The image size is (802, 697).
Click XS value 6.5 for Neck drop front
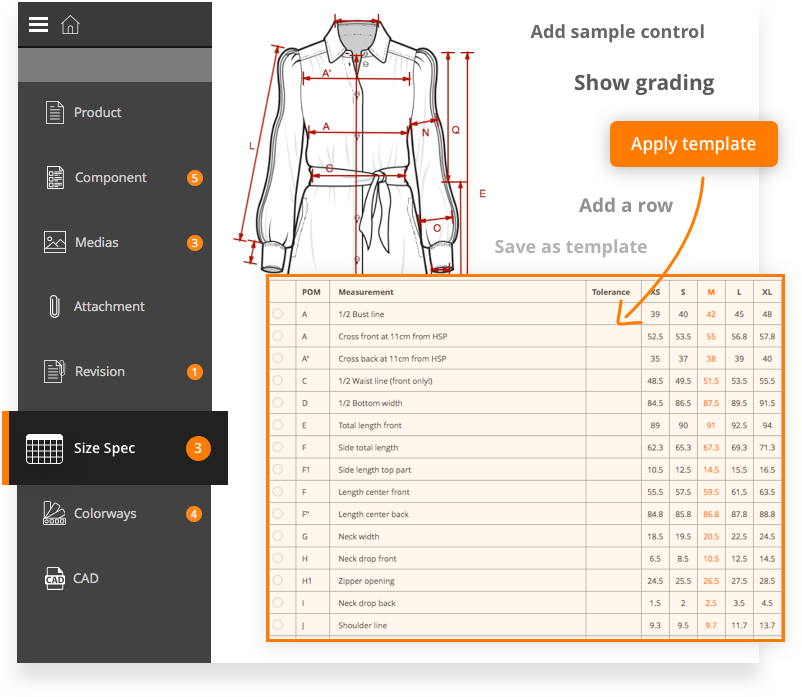pyautogui.click(x=655, y=559)
